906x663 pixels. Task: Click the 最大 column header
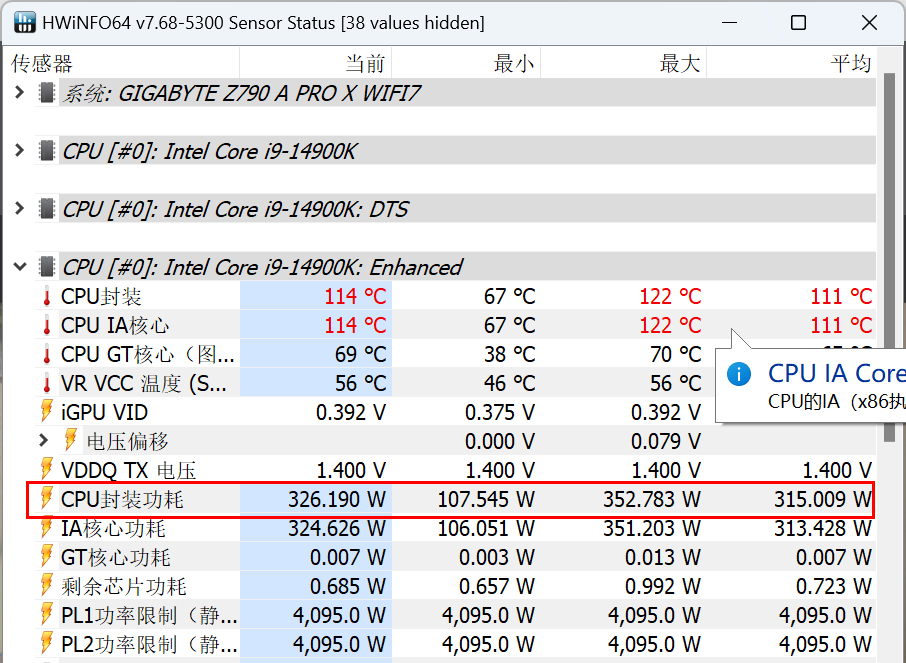tap(680, 64)
